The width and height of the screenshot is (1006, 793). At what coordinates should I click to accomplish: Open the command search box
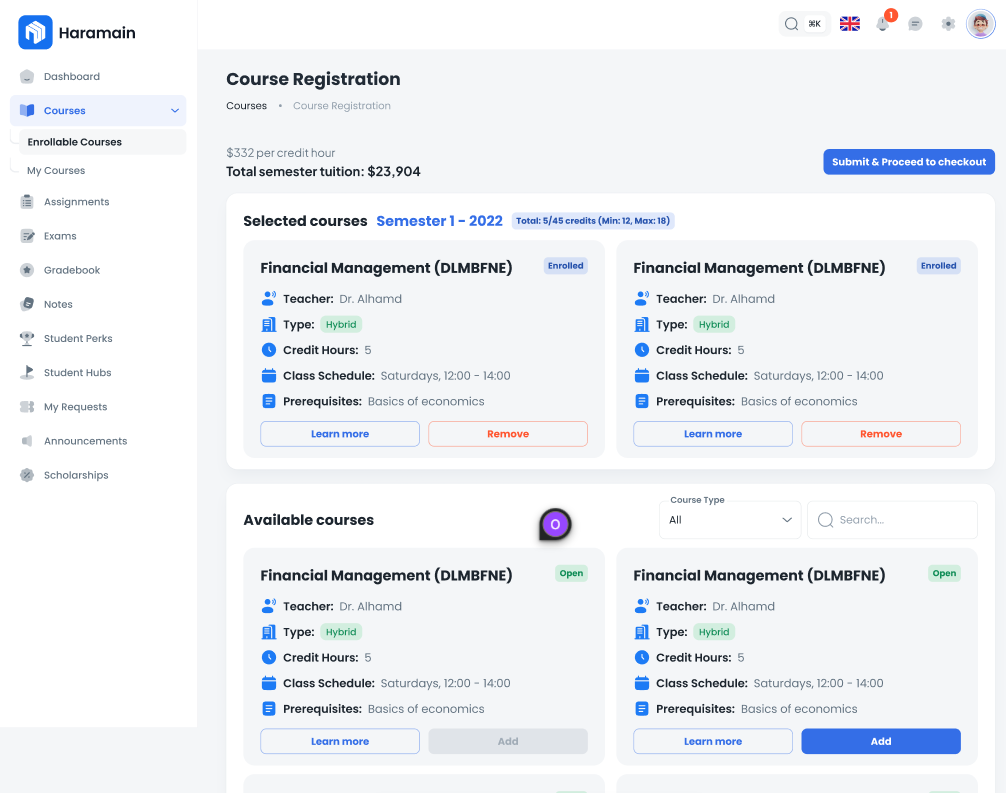click(803, 24)
